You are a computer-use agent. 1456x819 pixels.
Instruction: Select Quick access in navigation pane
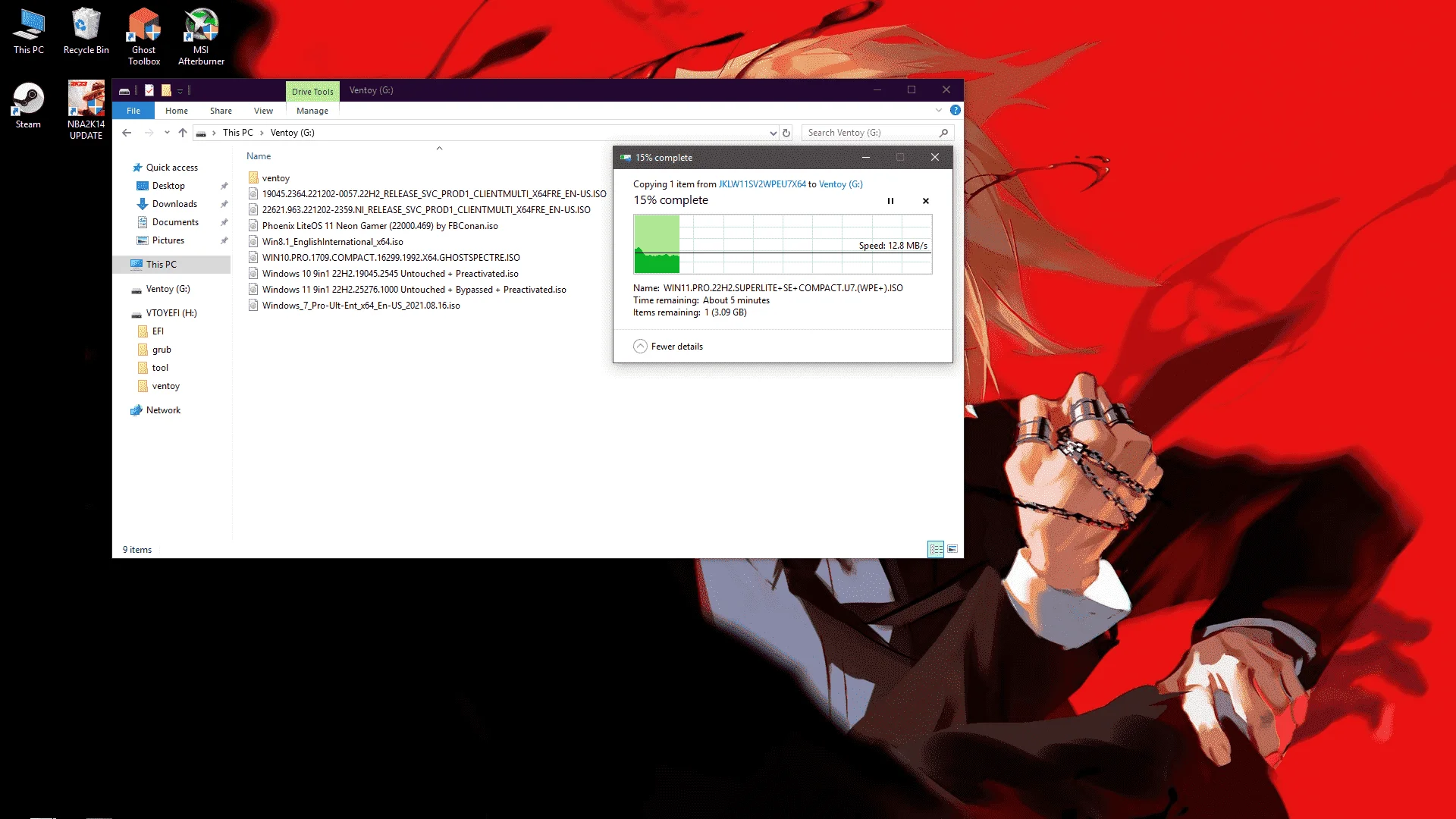171,168
